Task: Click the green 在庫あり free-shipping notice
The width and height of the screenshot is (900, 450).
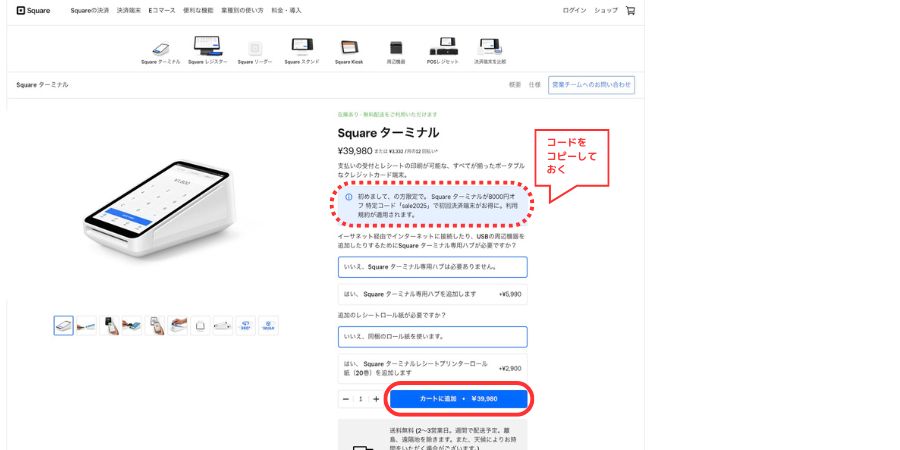Action: coord(387,115)
